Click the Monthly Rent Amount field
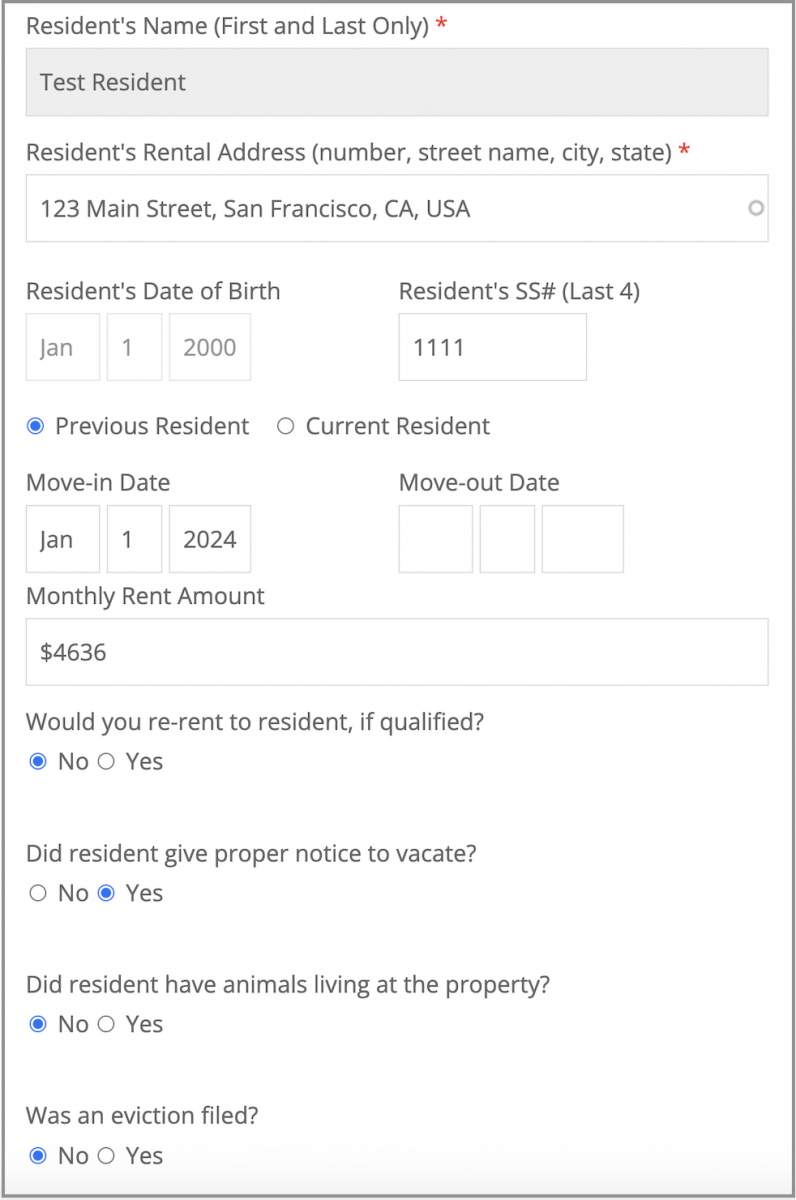The image size is (796, 1200). click(x=396, y=652)
